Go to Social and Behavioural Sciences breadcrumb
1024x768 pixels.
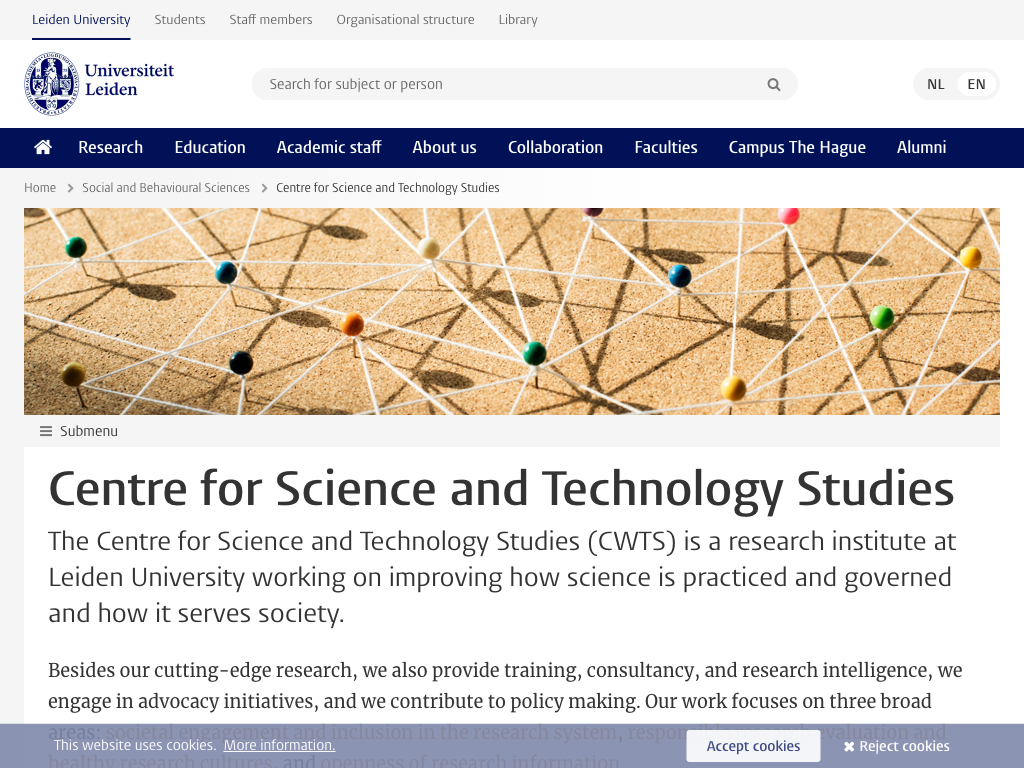coord(166,187)
